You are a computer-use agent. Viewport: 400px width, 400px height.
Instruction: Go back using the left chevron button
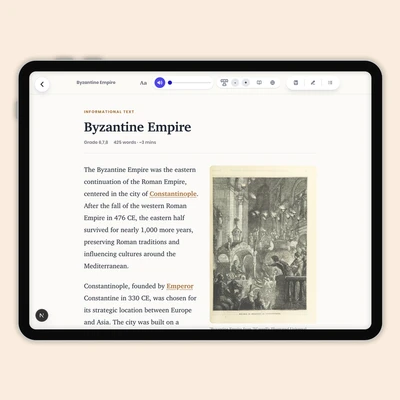pyautogui.click(x=42, y=84)
